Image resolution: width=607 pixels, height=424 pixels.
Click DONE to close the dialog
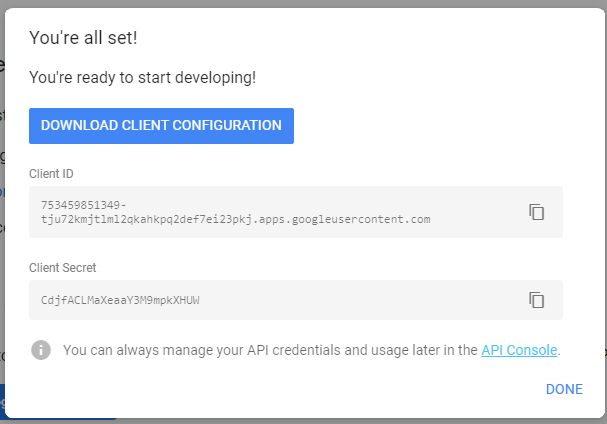click(564, 389)
